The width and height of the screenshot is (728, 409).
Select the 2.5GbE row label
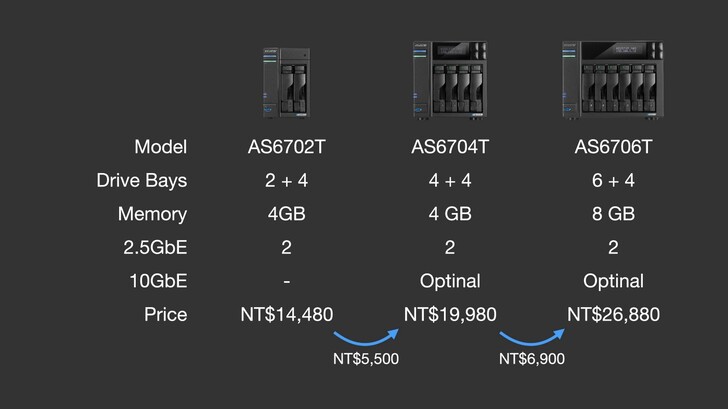tap(152, 248)
